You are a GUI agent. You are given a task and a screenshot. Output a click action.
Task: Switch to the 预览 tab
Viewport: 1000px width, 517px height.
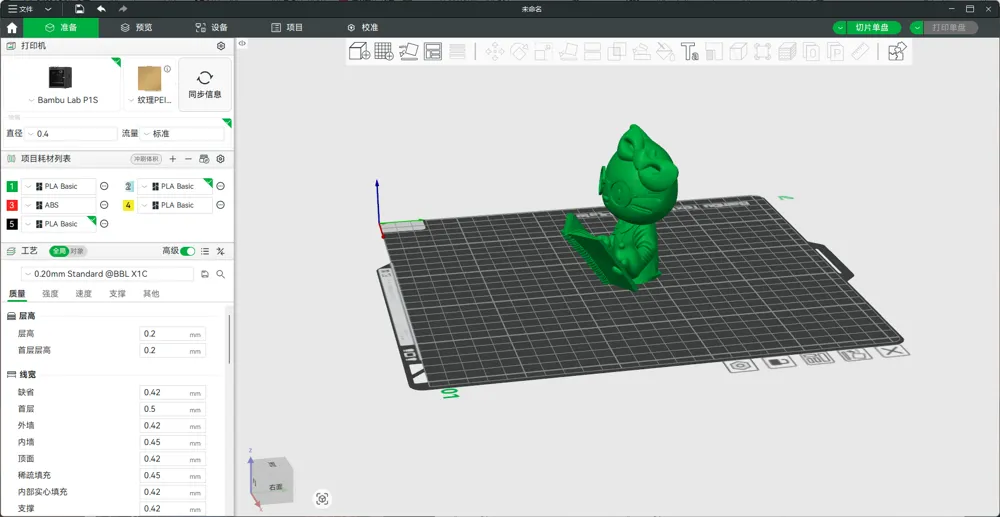[x=136, y=27]
